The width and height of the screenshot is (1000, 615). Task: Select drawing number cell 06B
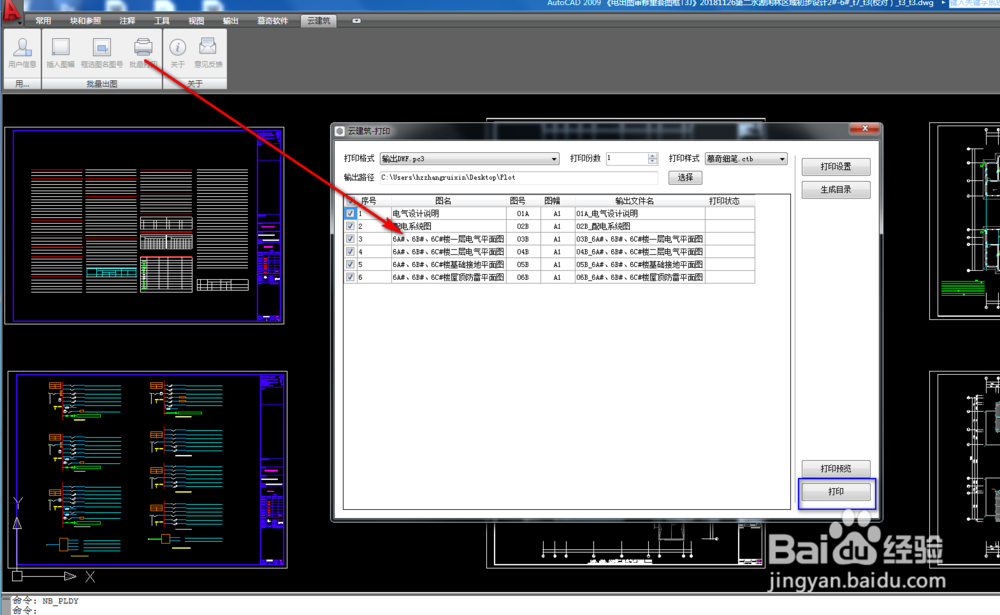point(523,277)
